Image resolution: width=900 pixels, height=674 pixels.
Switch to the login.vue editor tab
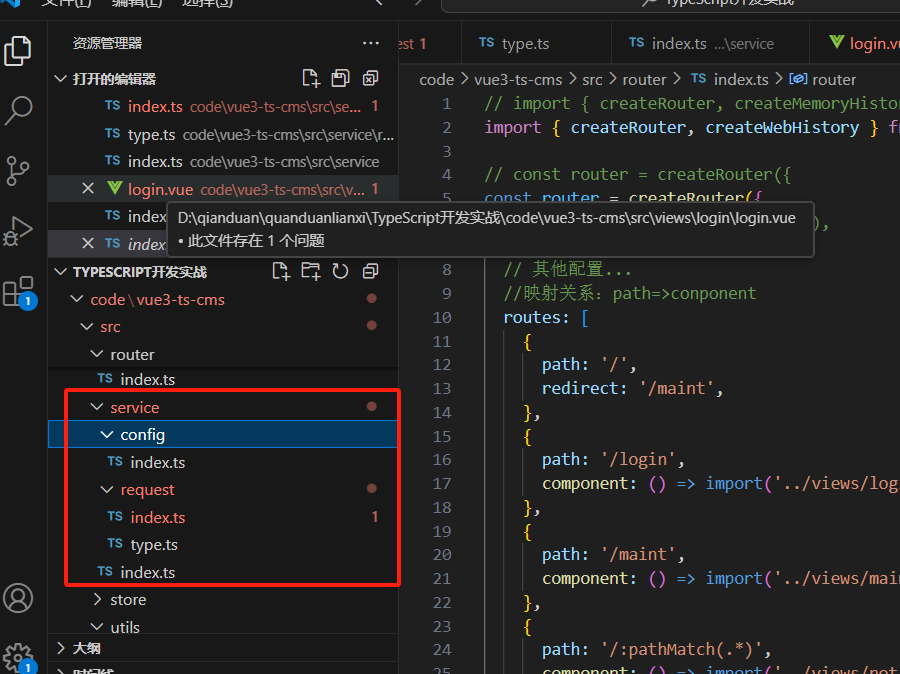tap(855, 43)
